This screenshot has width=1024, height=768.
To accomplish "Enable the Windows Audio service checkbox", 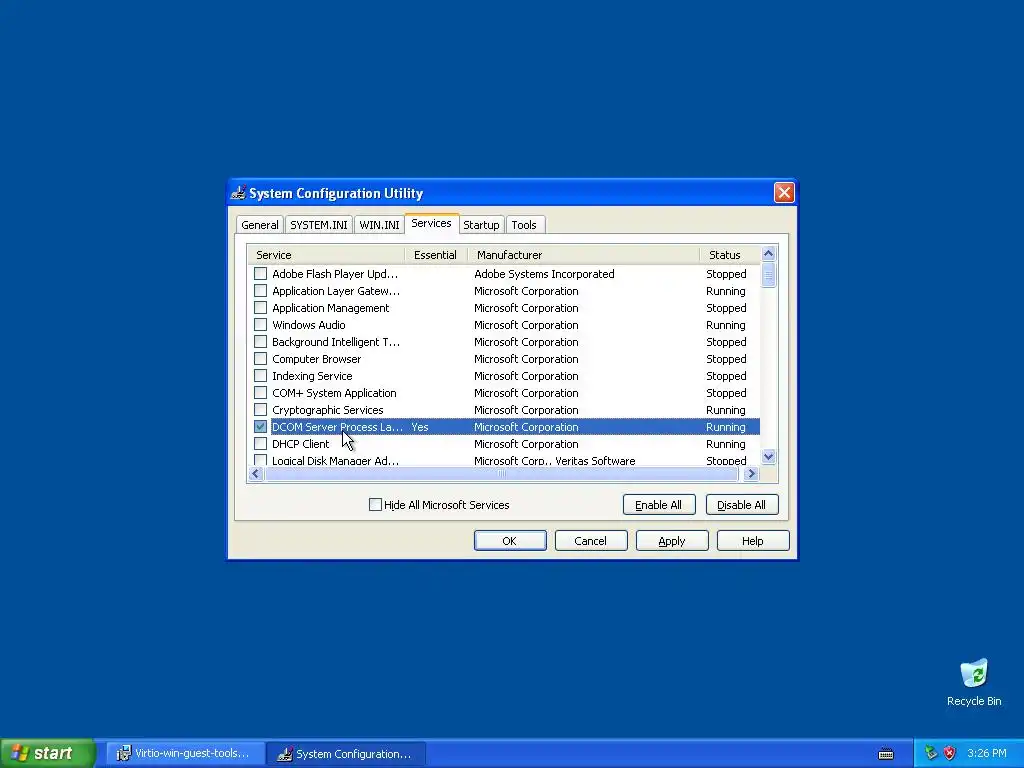I will tap(261, 325).
